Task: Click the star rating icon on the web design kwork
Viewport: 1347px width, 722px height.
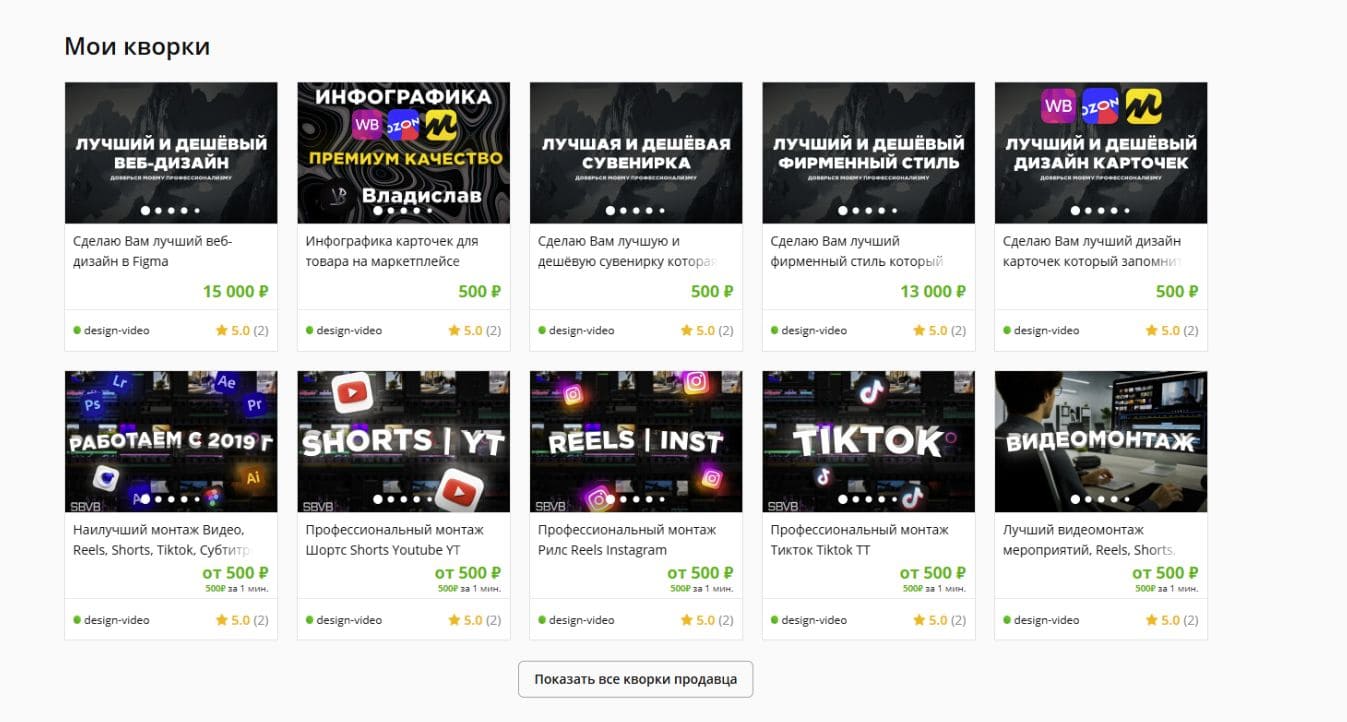Action: pyautogui.click(x=221, y=330)
